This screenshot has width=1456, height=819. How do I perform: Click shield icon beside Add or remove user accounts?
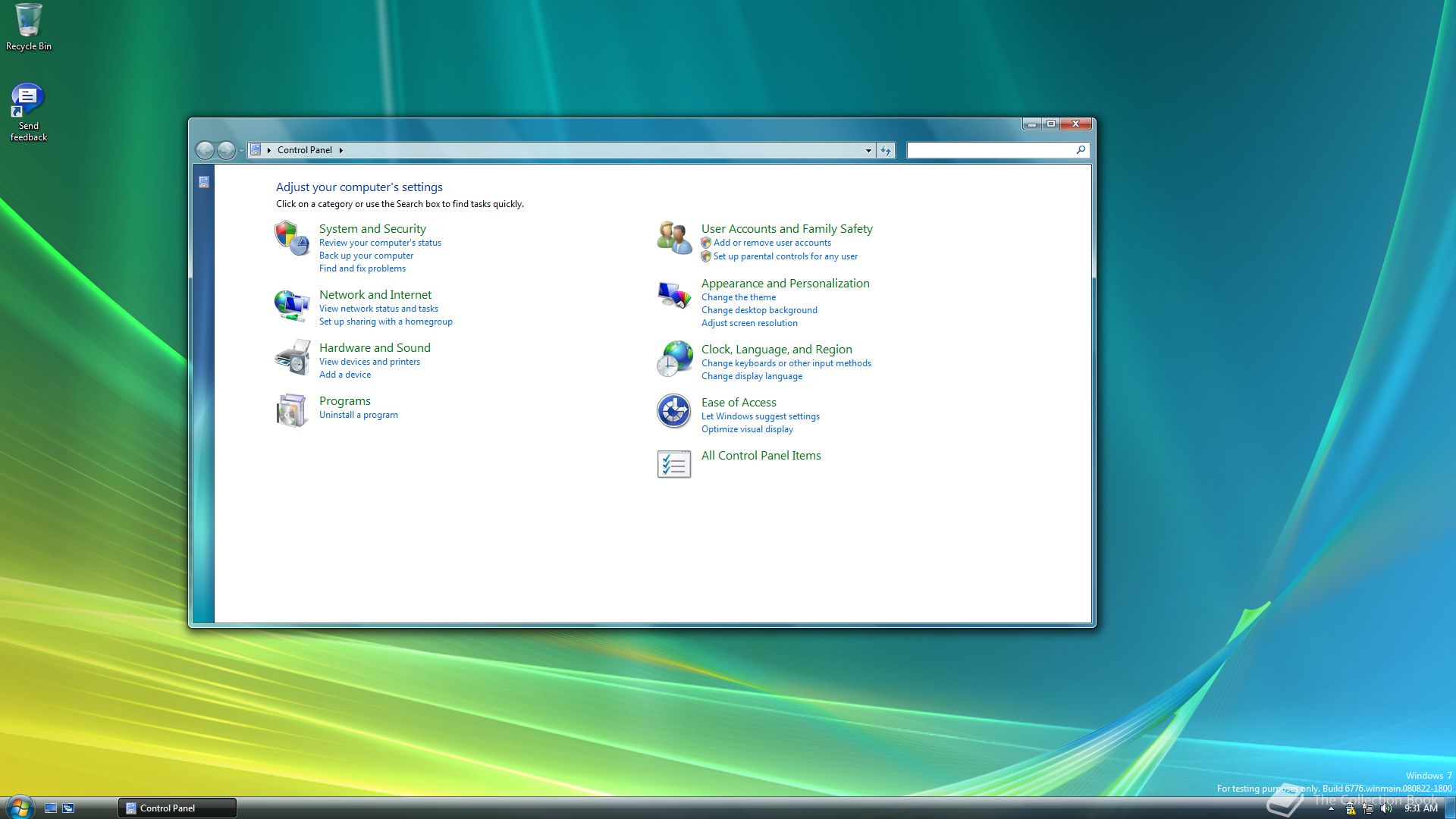pyautogui.click(x=706, y=243)
